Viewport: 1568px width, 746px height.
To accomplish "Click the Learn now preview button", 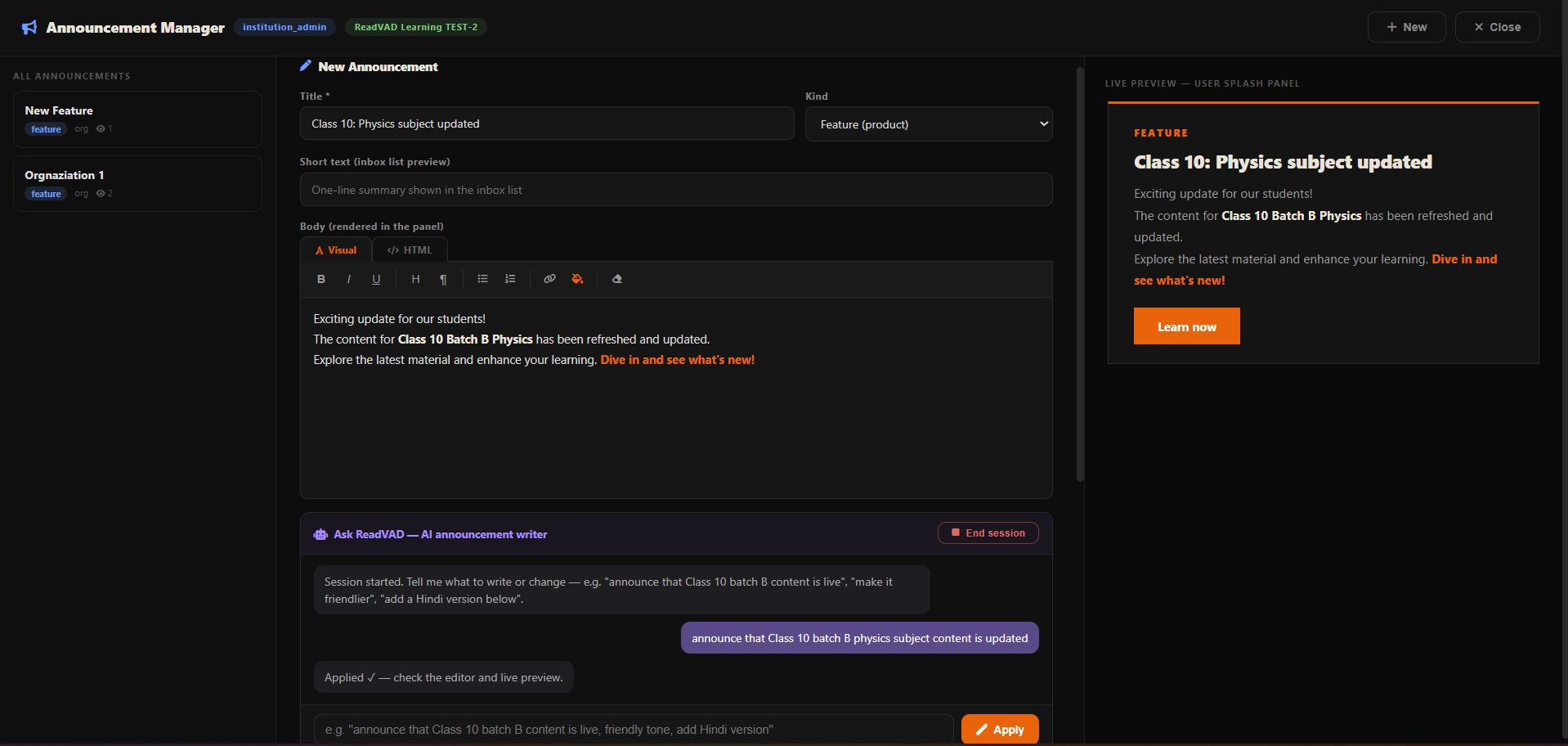I will [1186, 326].
